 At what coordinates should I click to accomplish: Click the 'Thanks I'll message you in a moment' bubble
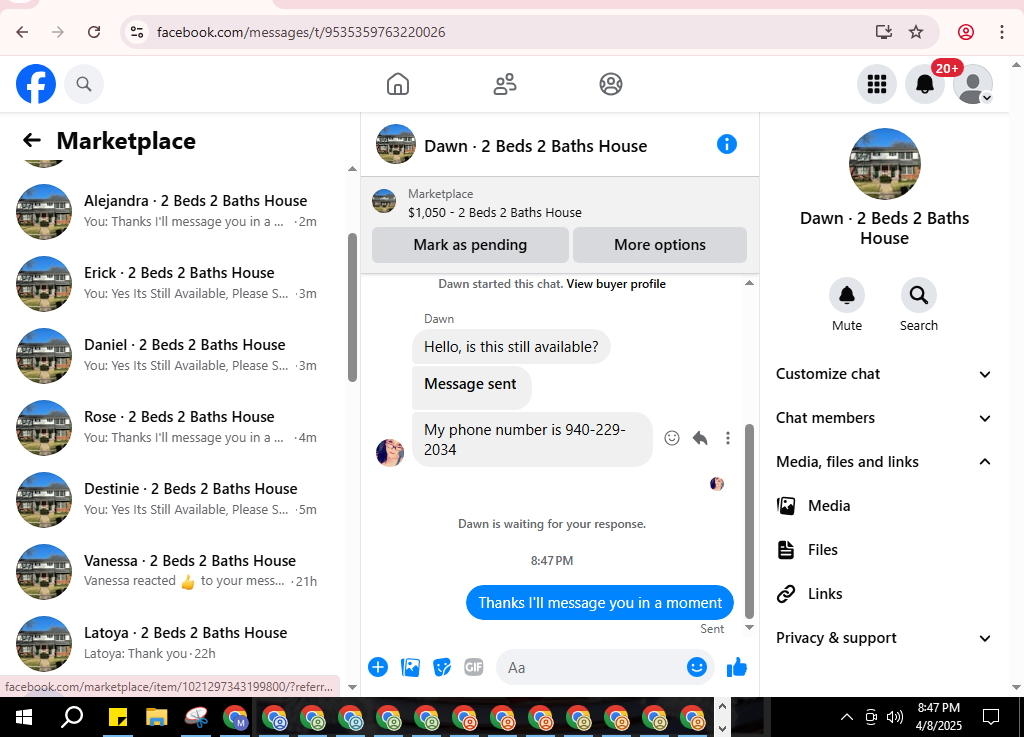600,603
